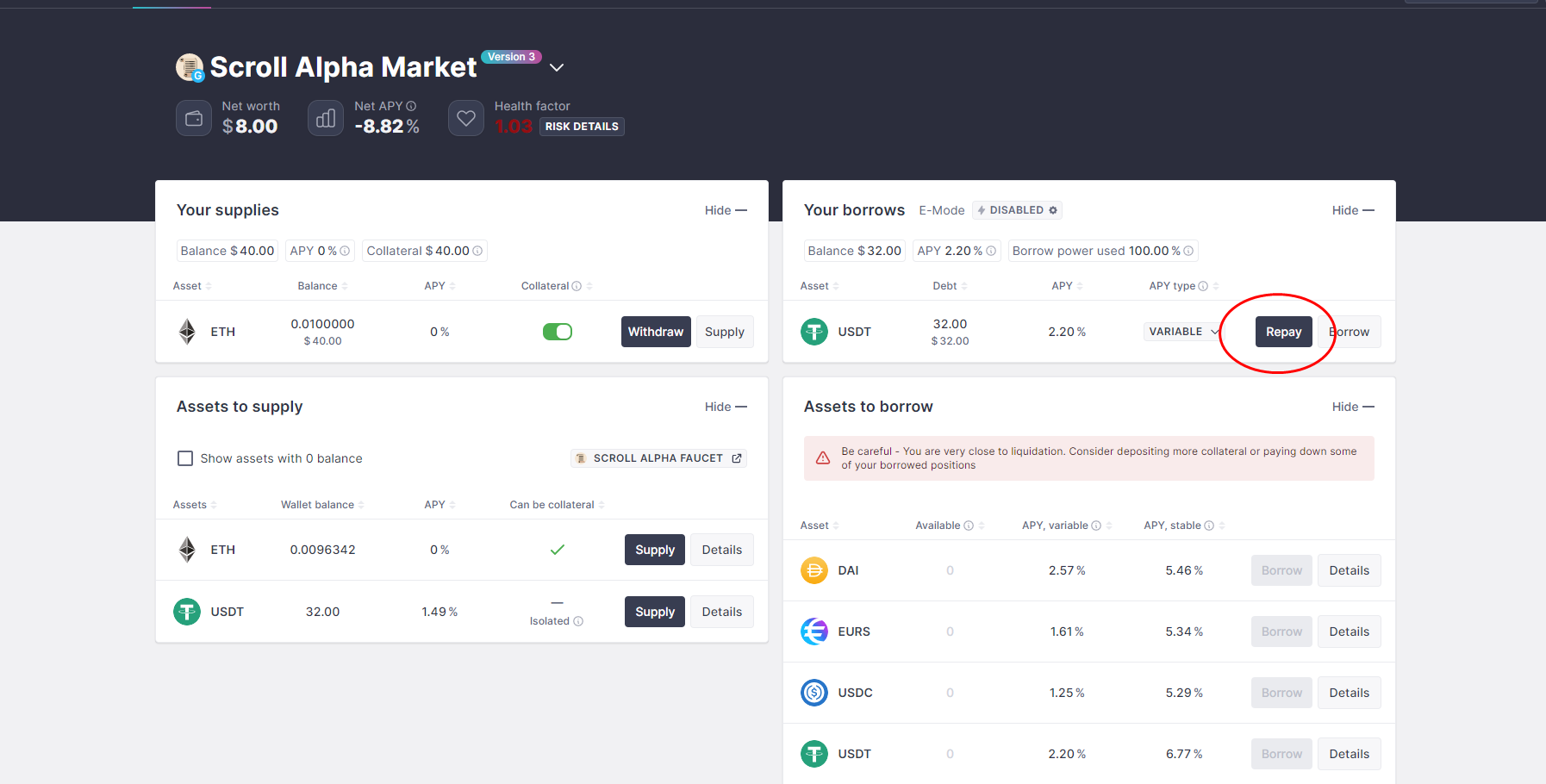Check Show assets with 0 balance
This screenshot has height=784, width=1546.
coord(185,458)
